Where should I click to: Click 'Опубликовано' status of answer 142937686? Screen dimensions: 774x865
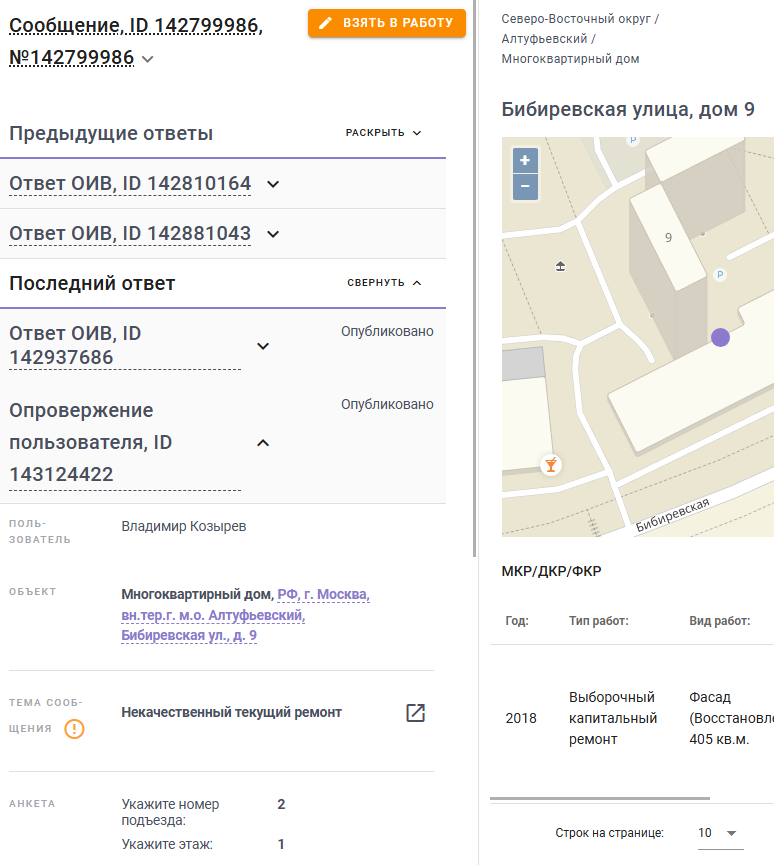point(387,332)
